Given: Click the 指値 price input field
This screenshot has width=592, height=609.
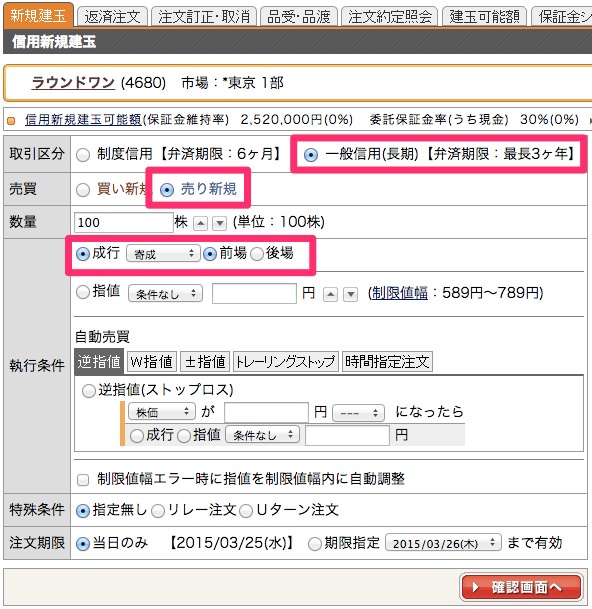Looking at the screenshot, I should [254, 293].
